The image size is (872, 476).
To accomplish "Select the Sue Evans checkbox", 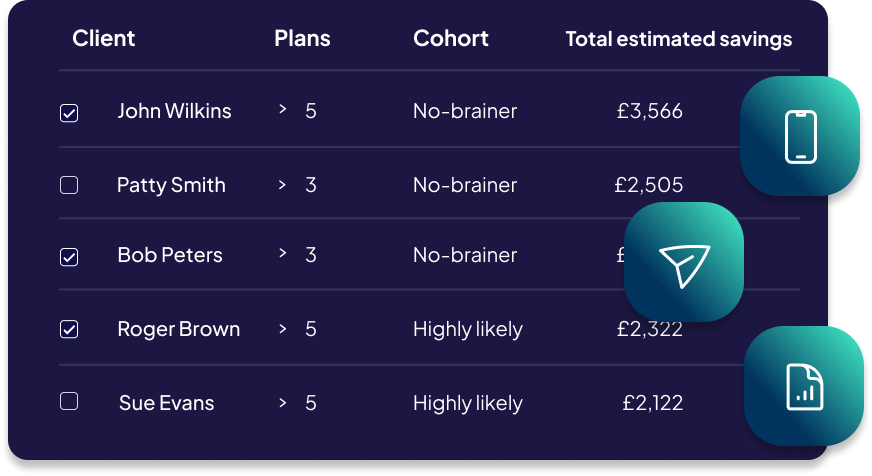I will pyautogui.click(x=69, y=401).
